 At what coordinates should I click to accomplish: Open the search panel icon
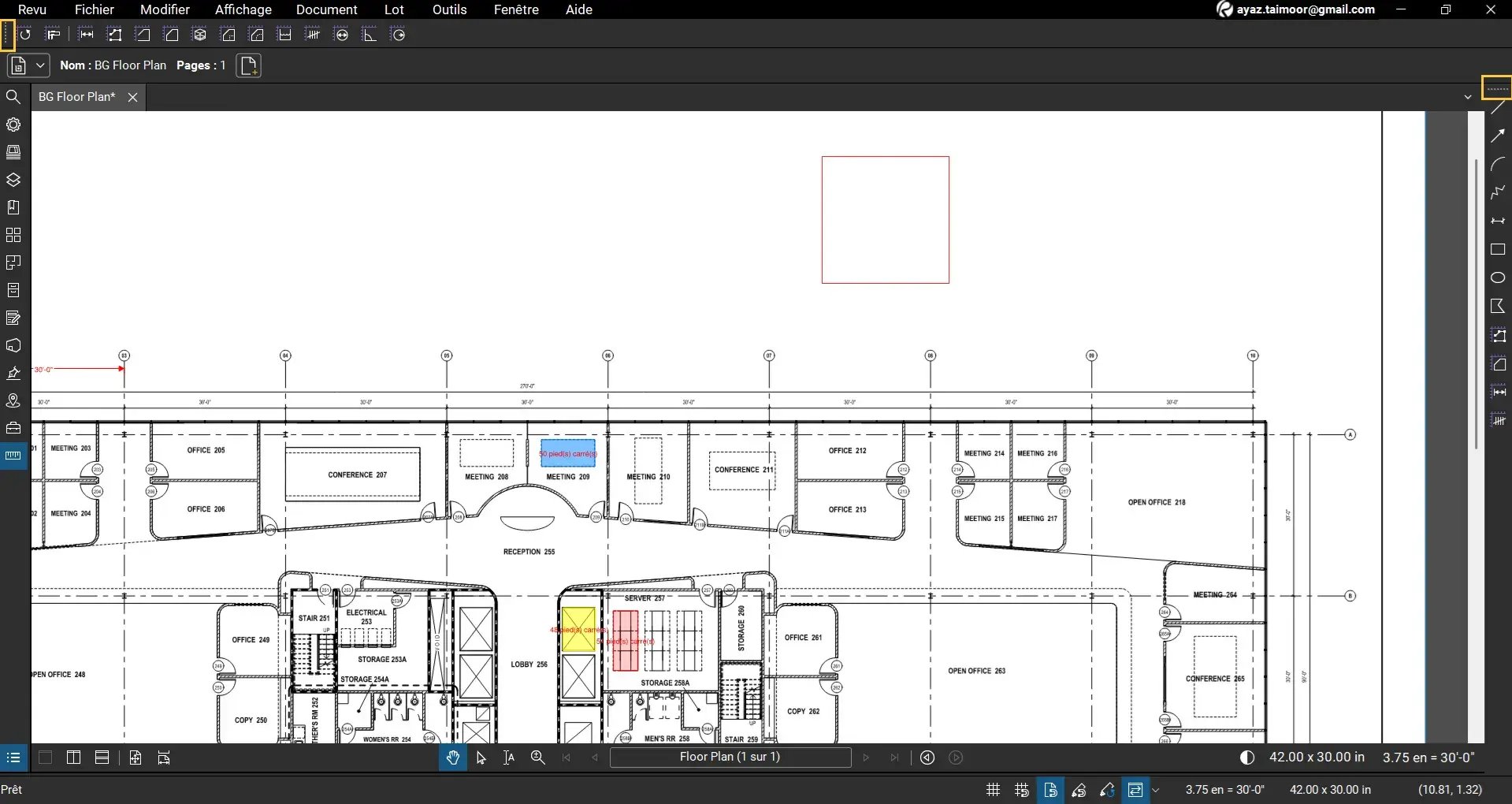(13, 96)
